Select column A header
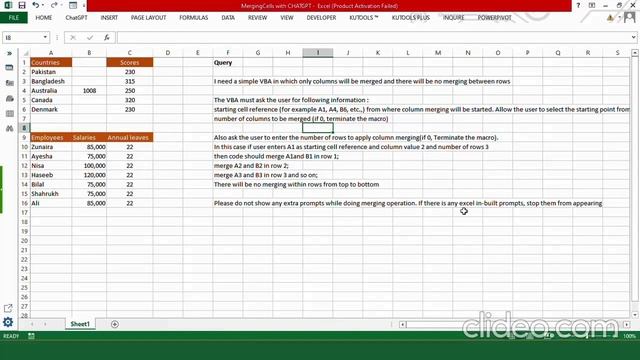The height and width of the screenshot is (360, 640). 51,53
